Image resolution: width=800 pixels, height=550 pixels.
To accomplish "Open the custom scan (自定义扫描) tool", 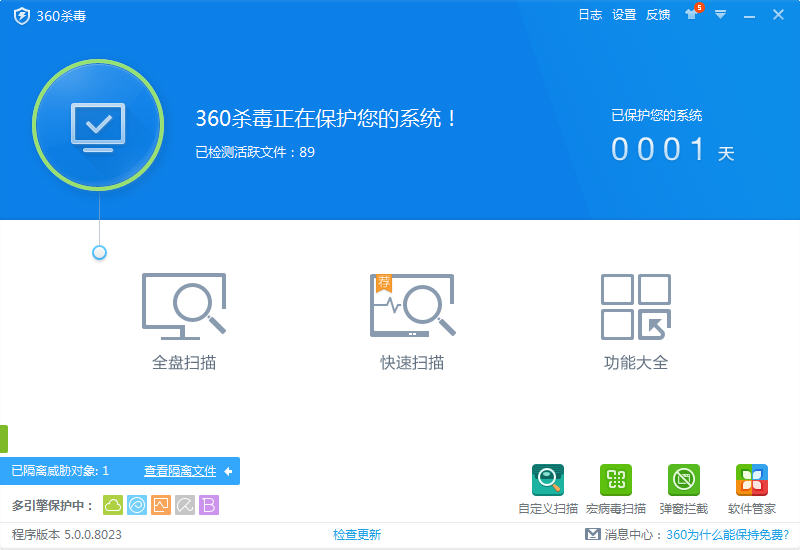I will pyautogui.click(x=548, y=481).
